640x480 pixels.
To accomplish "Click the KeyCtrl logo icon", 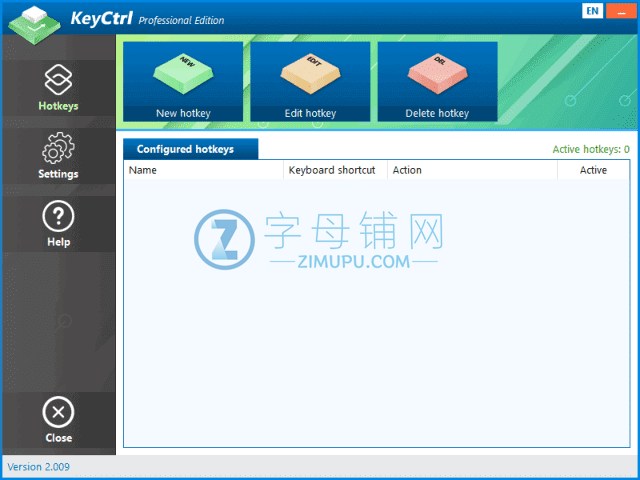I will click(x=34, y=24).
